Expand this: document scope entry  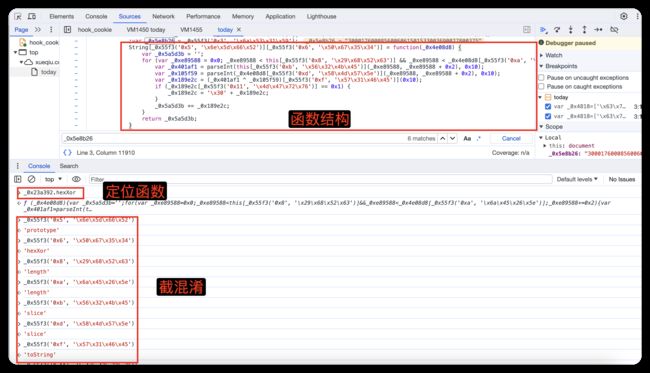click(545, 146)
